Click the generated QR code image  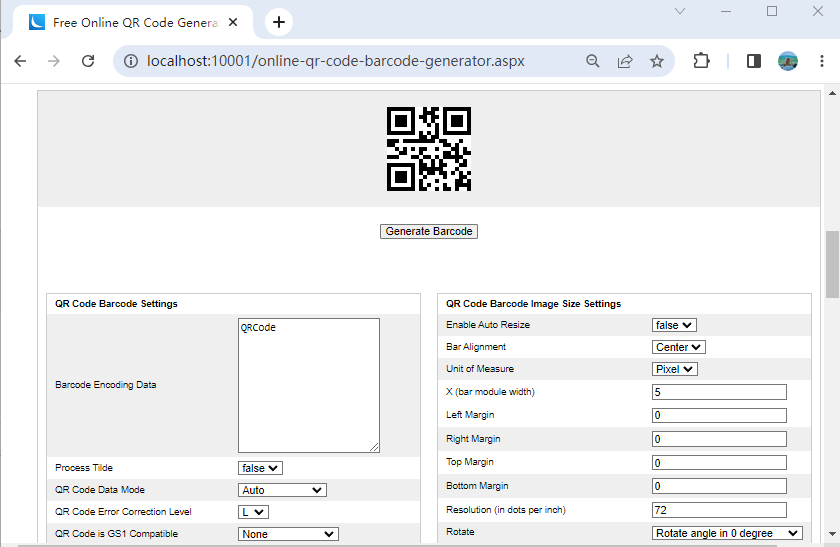pyautogui.click(x=429, y=149)
